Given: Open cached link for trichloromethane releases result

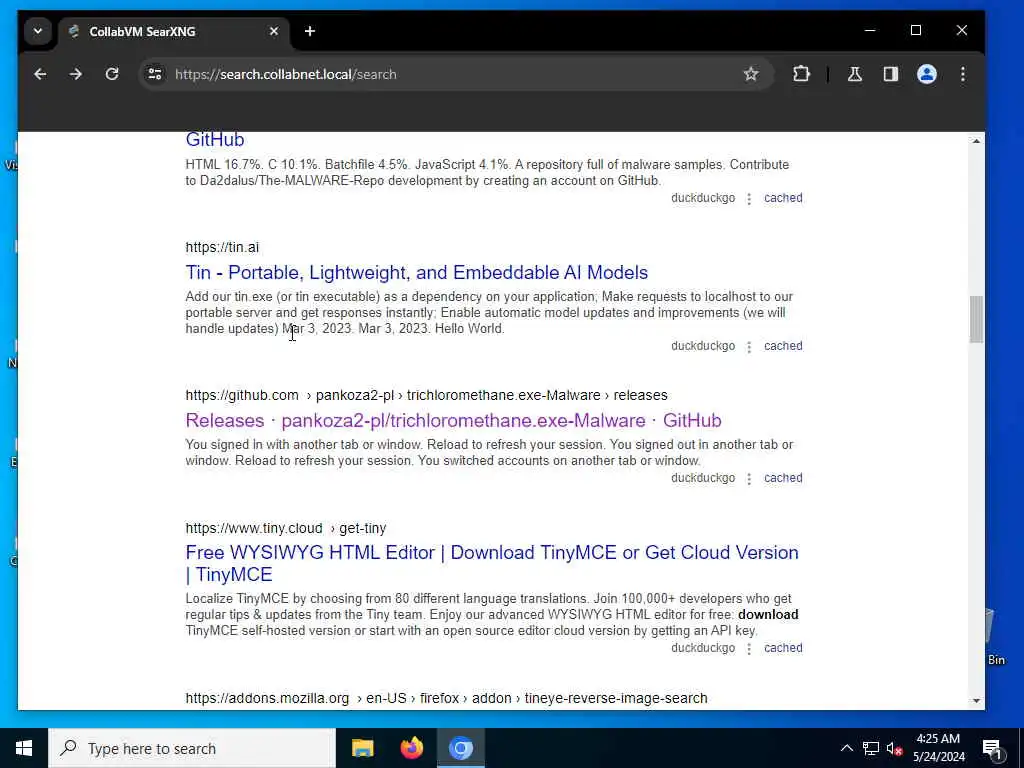Looking at the screenshot, I should coord(783,478).
